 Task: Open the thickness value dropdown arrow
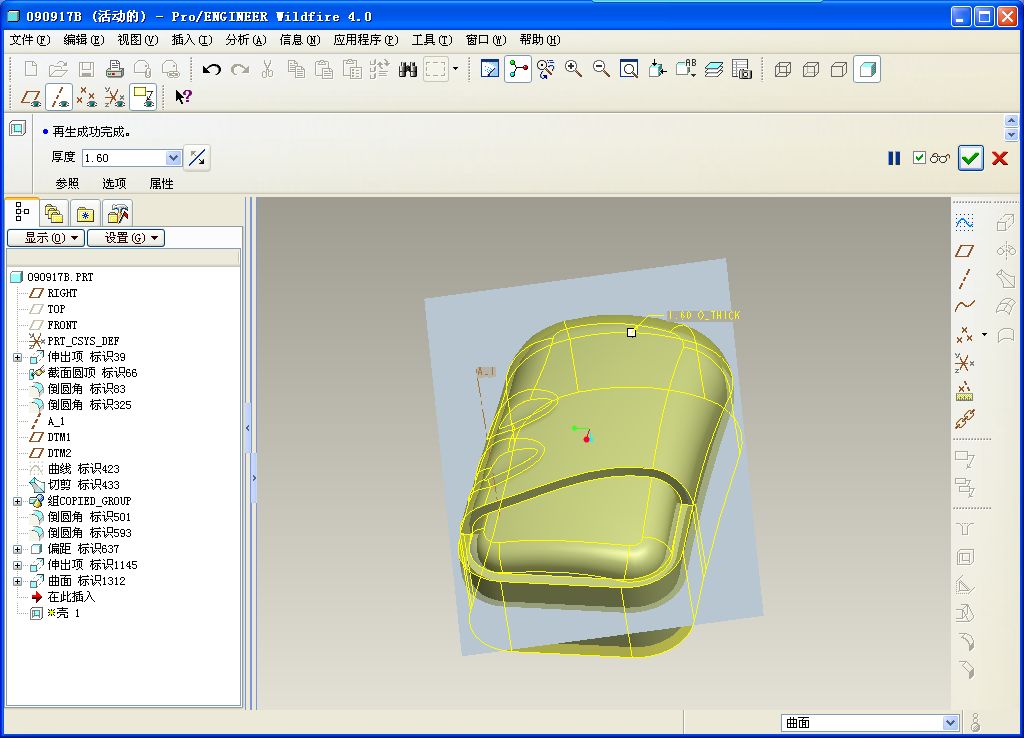[x=173, y=158]
